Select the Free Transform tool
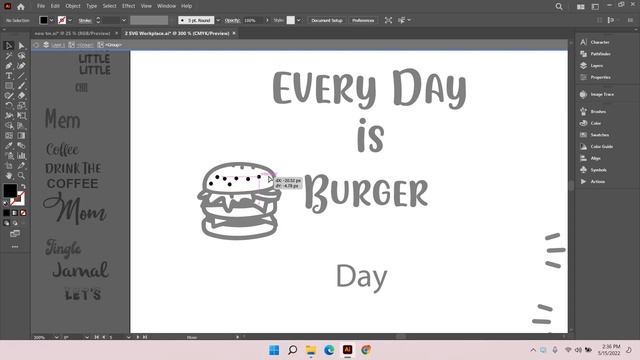The image size is (640, 360). tap(21, 116)
